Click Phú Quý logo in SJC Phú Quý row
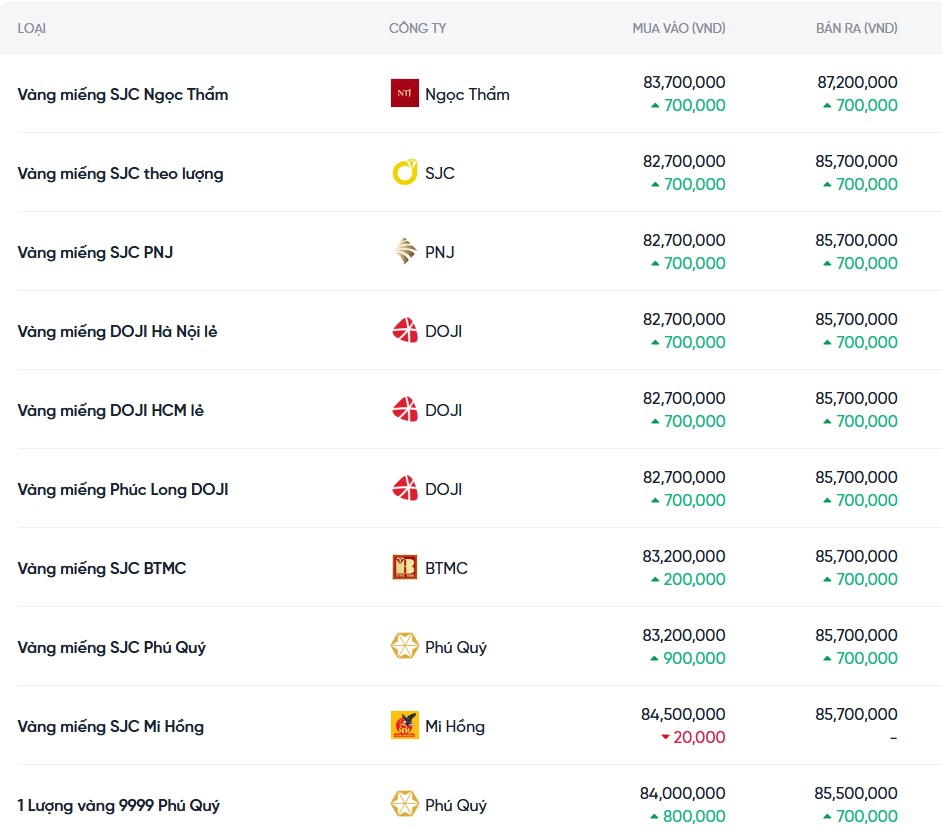942x836 pixels. coord(404,647)
